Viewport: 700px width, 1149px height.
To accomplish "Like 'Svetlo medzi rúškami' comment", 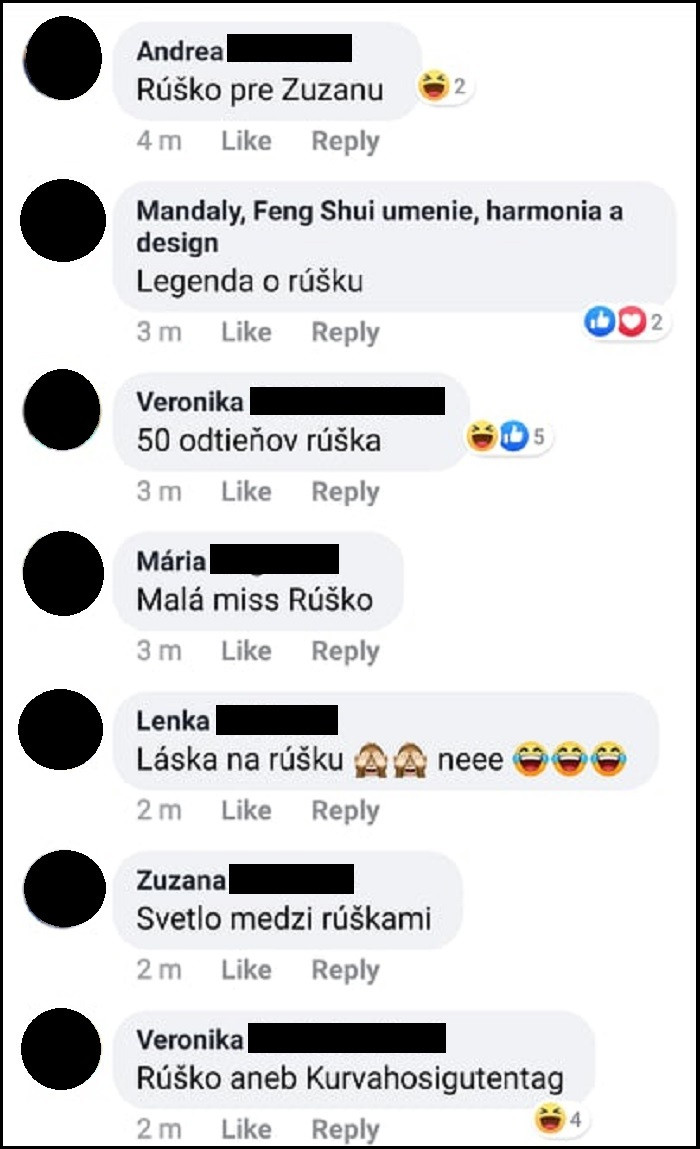I will [246, 969].
